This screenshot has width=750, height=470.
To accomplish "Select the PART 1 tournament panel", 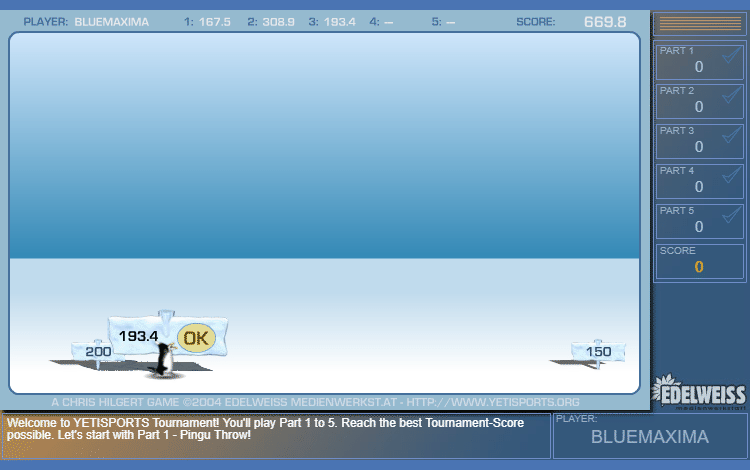I will tap(699, 61).
